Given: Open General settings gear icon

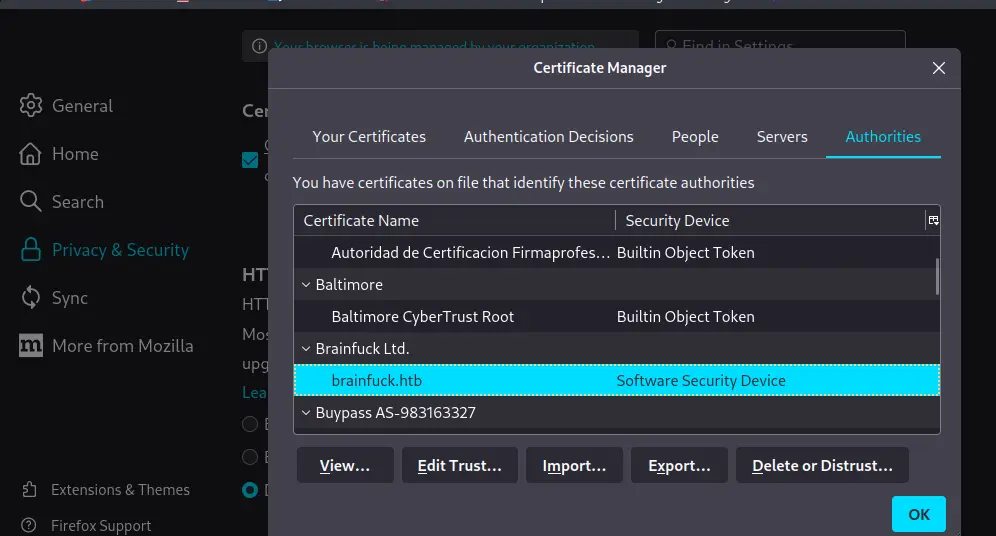Looking at the screenshot, I should click(x=30, y=105).
